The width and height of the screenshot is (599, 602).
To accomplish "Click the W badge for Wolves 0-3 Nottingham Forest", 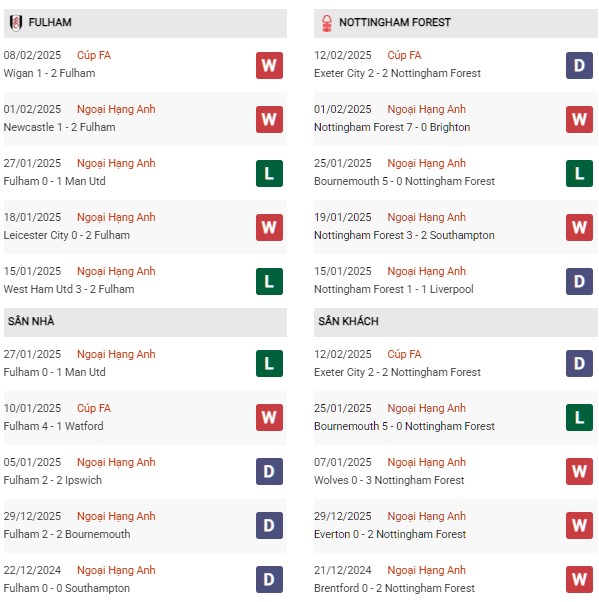I will [579, 471].
